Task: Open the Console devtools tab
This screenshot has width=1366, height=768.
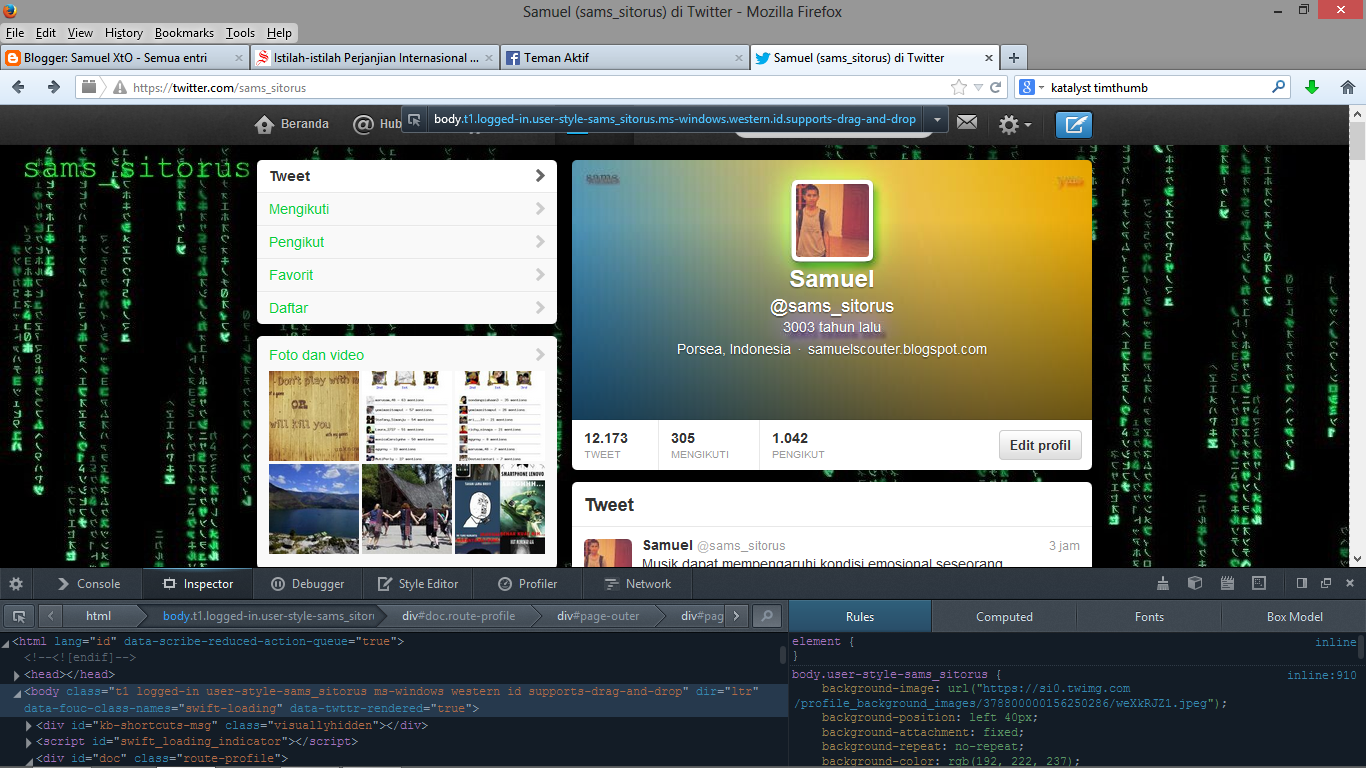Action: (x=88, y=584)
